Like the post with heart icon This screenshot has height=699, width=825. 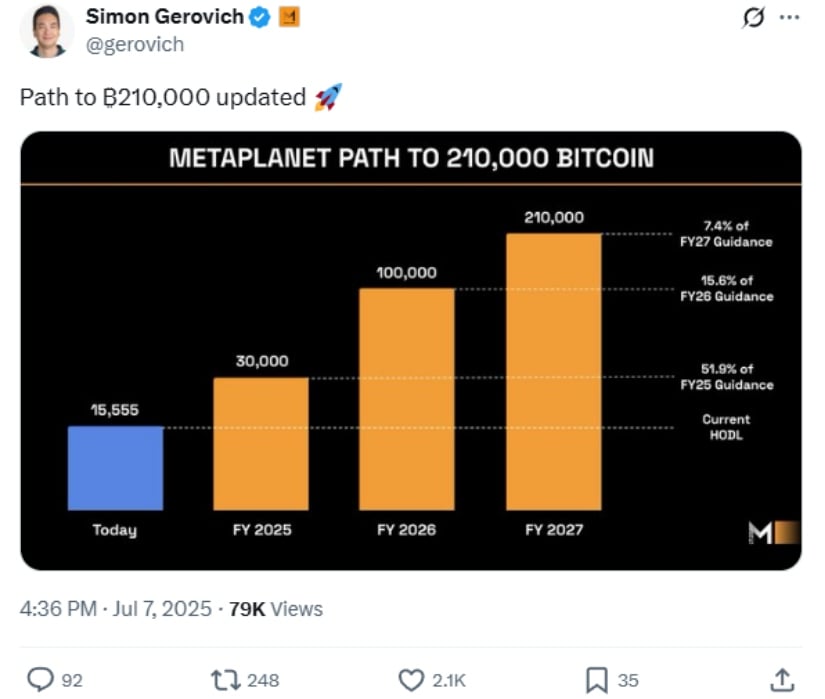coord(411,680)
